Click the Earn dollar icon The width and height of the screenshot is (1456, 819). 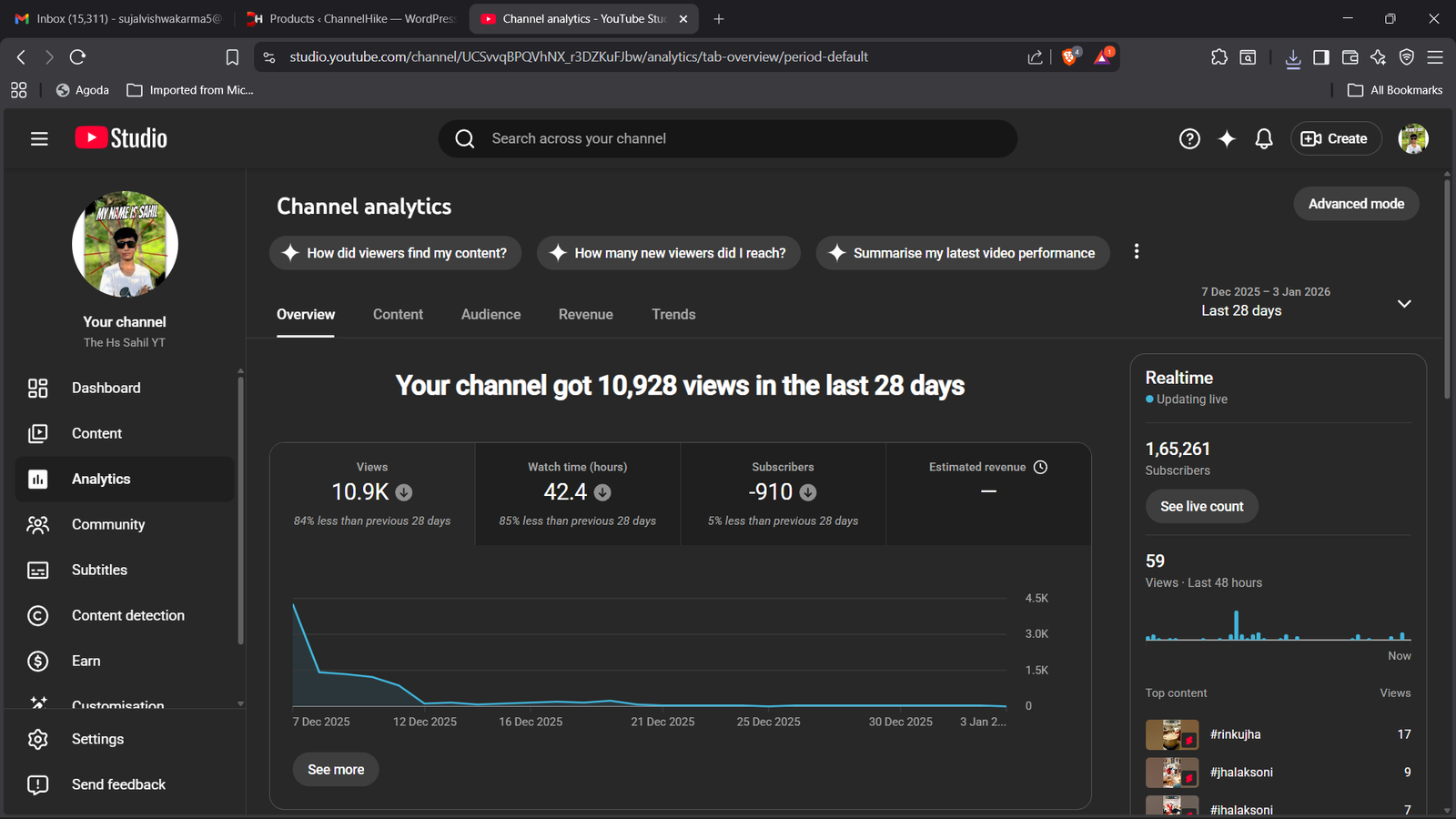click(x=37, y=662)
